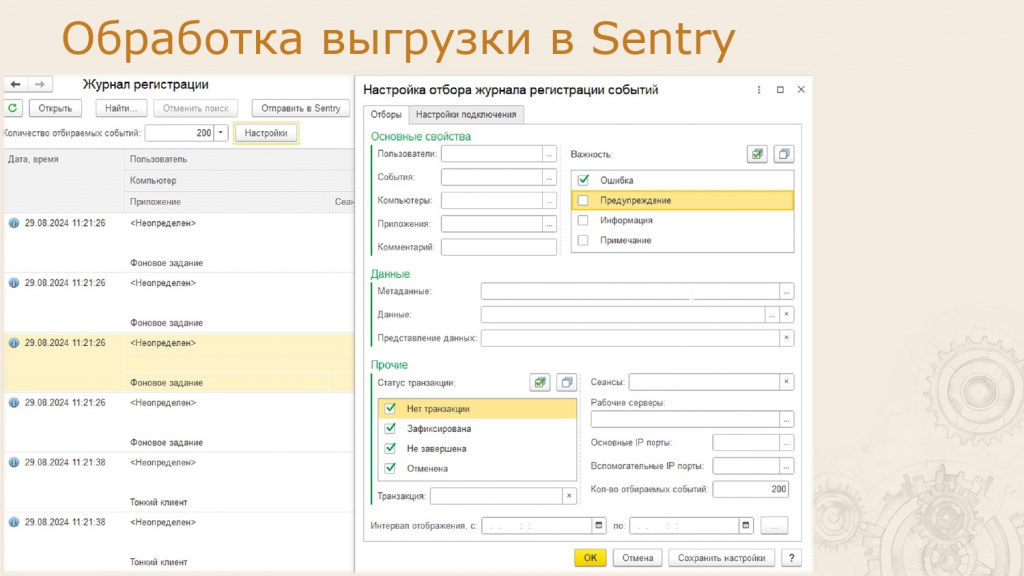
Task: Enable the Примечание importance checkbox
Action: tap(583, 240)
